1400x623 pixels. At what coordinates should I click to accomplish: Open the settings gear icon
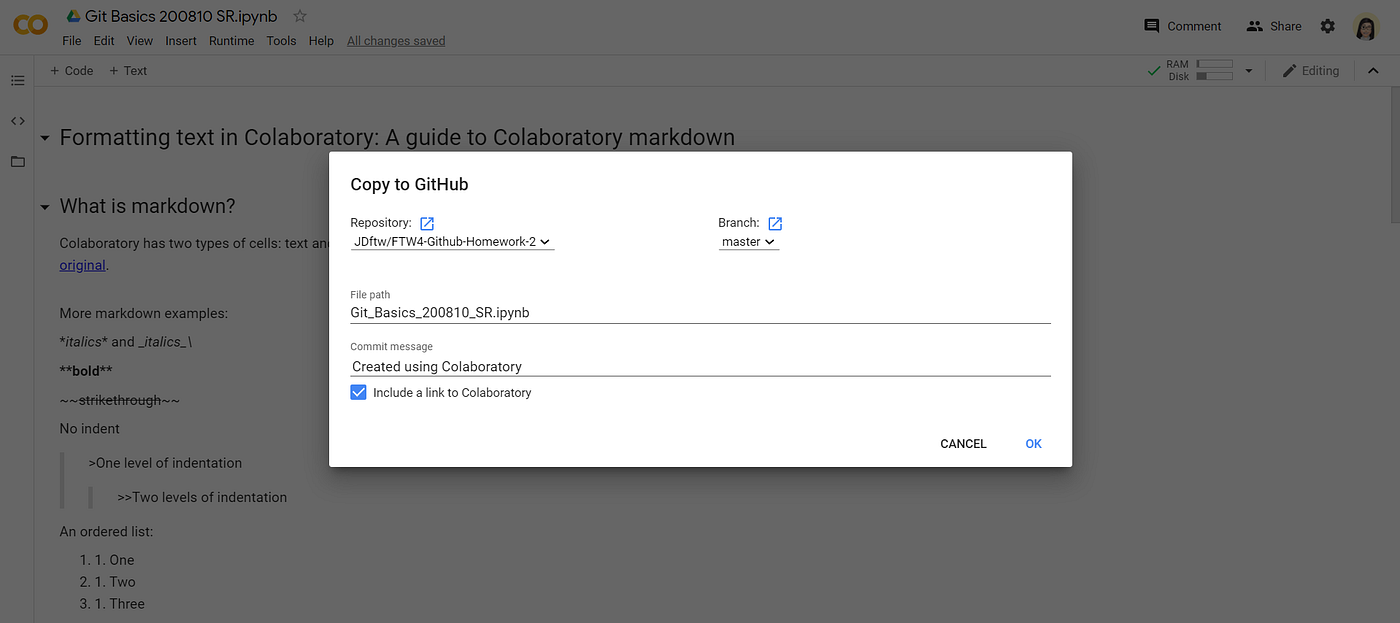(x=1327, y=26)
